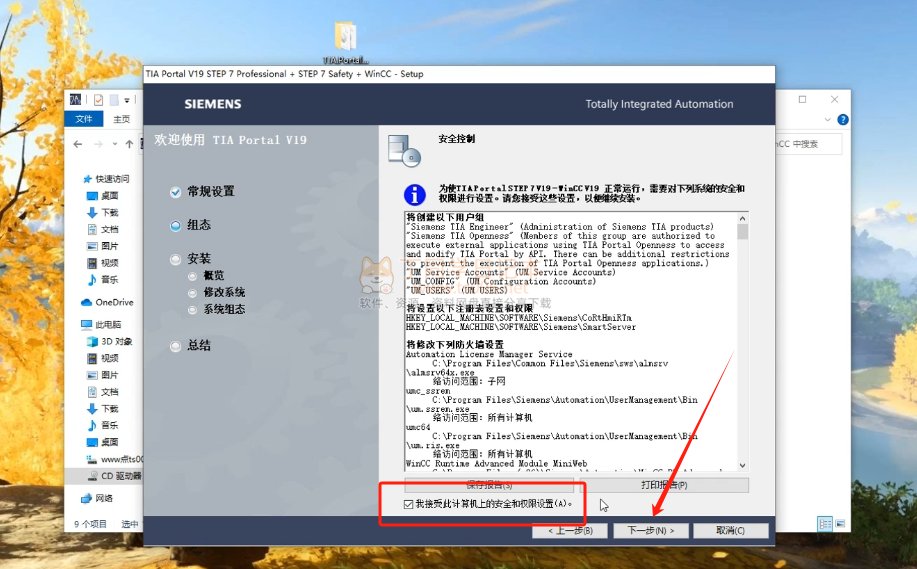Click the report scrollbar up arrow
This screenshot has width=917, height=569.
pyautogui.click(x=742, y=219)
